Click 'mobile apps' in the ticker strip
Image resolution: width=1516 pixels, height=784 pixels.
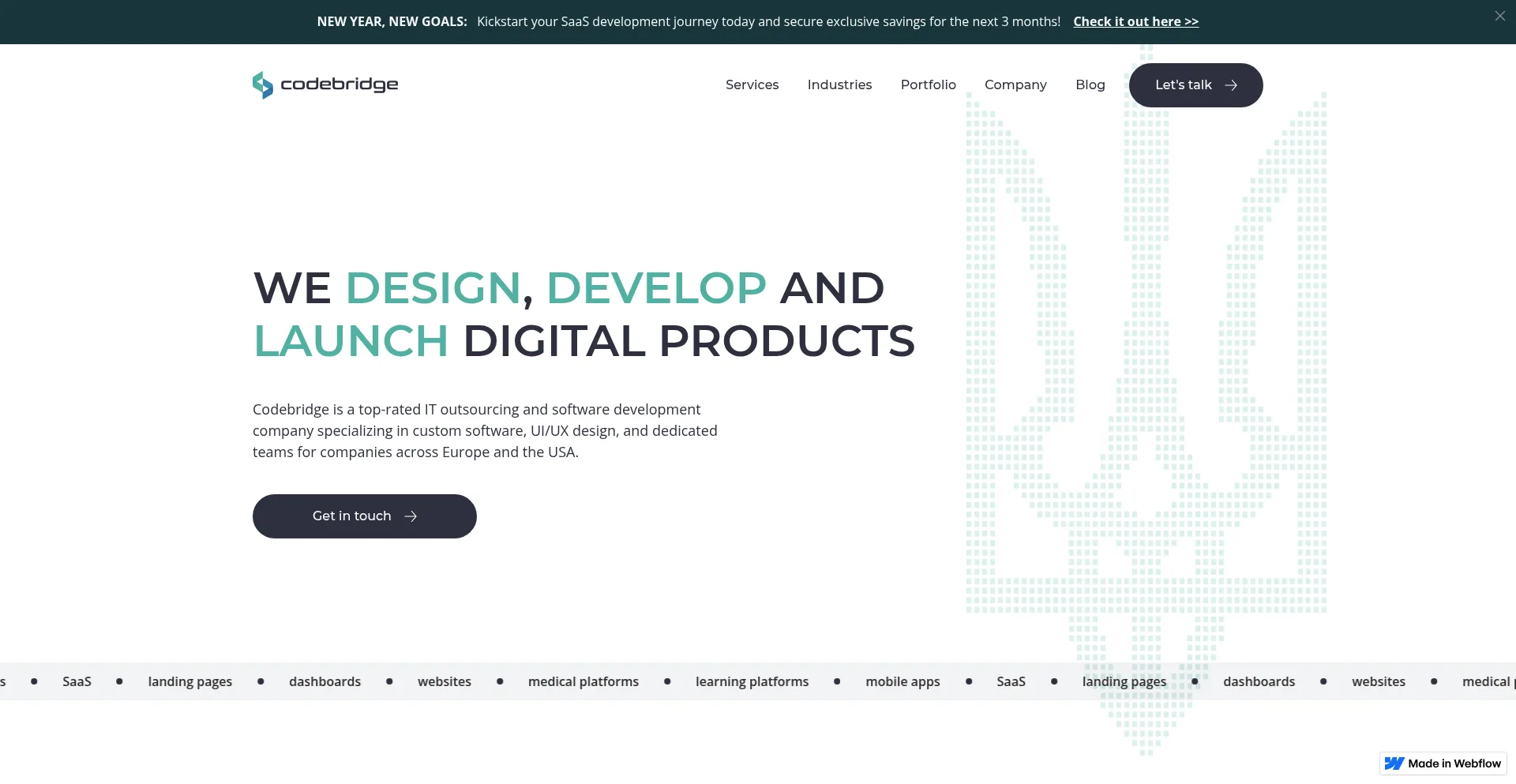point(902,681)
